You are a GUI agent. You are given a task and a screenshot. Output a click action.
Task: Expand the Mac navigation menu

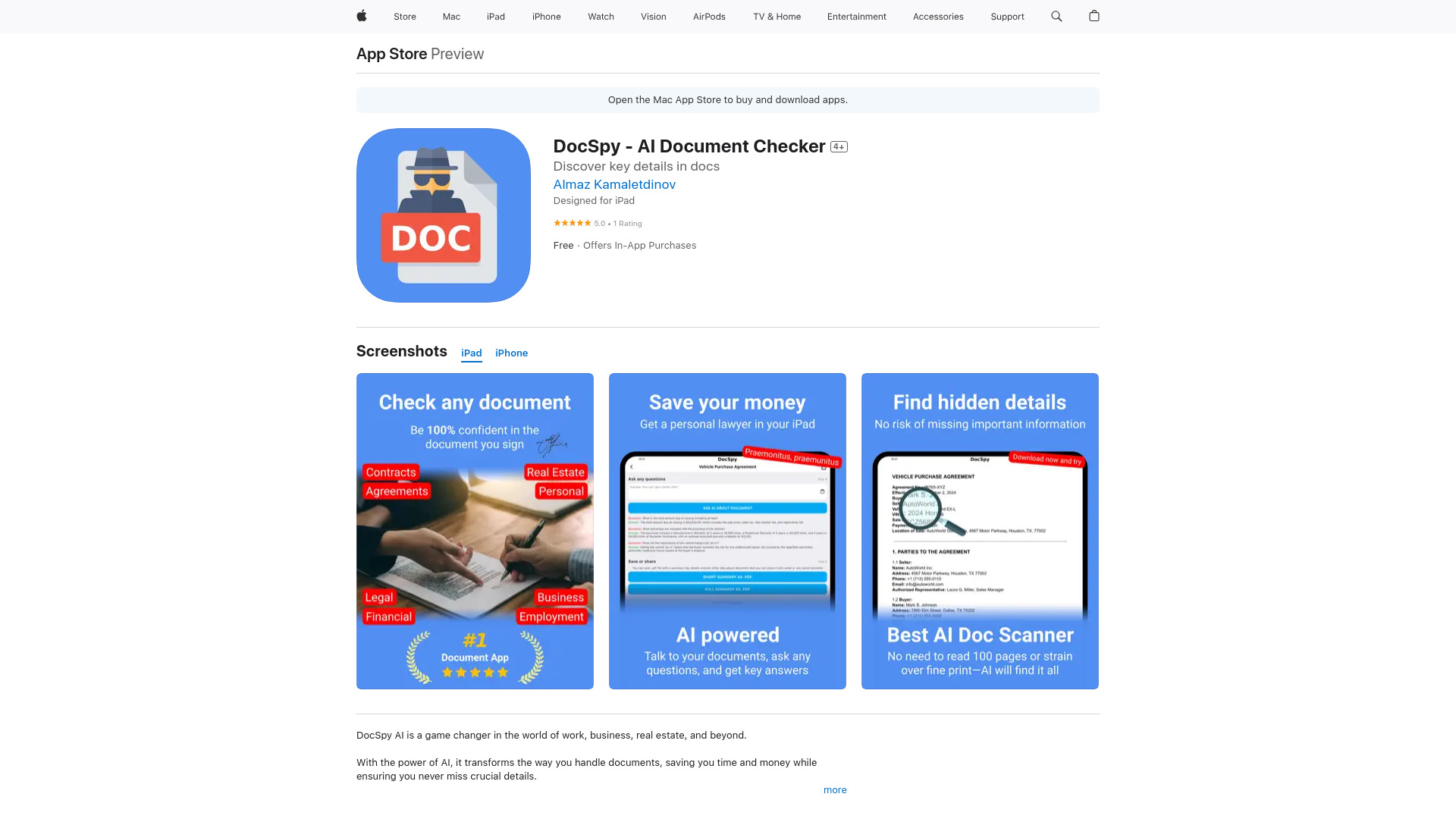(x=451, y=16)
